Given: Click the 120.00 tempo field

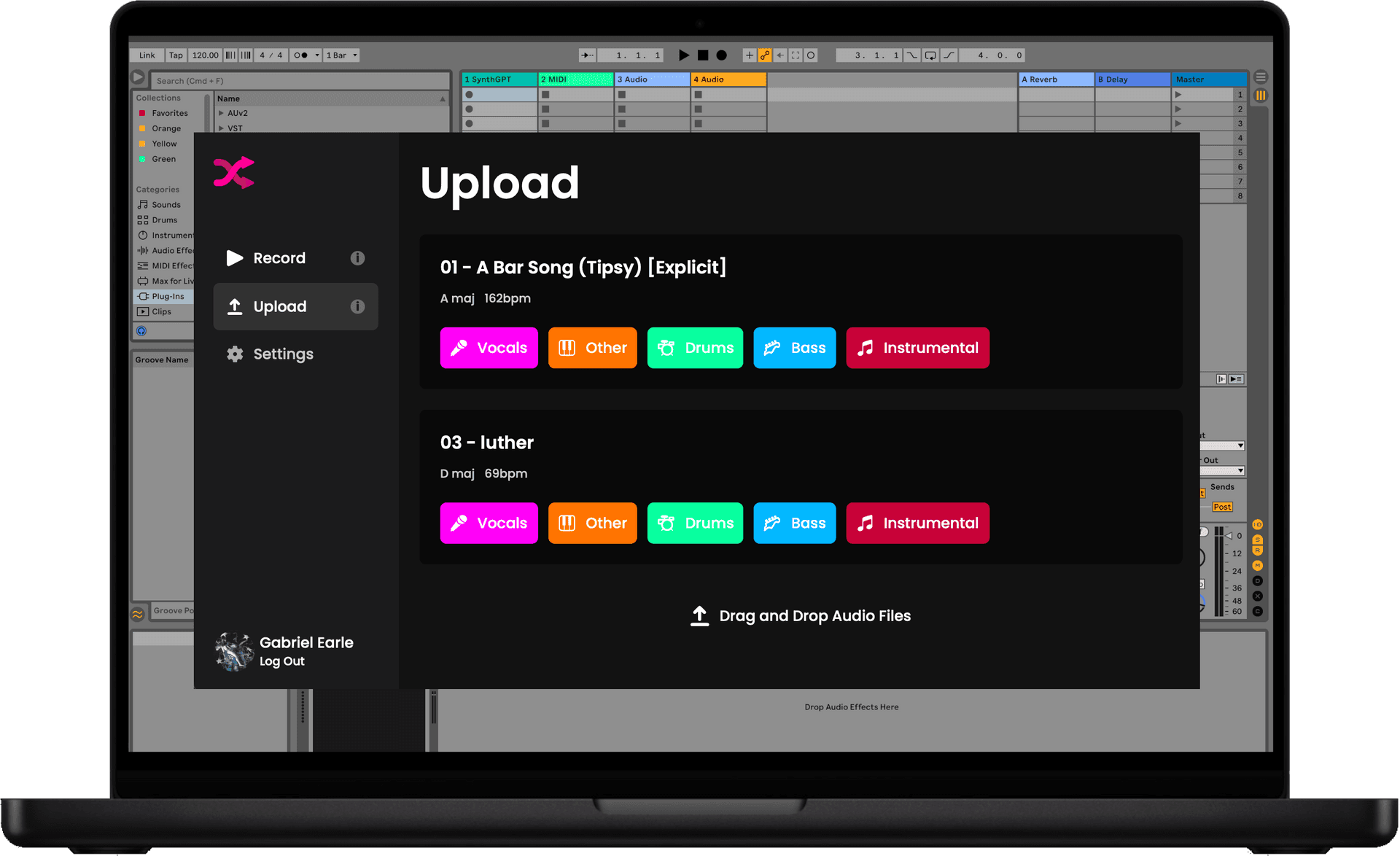Looking at the screenshot, I should (205, 55).
